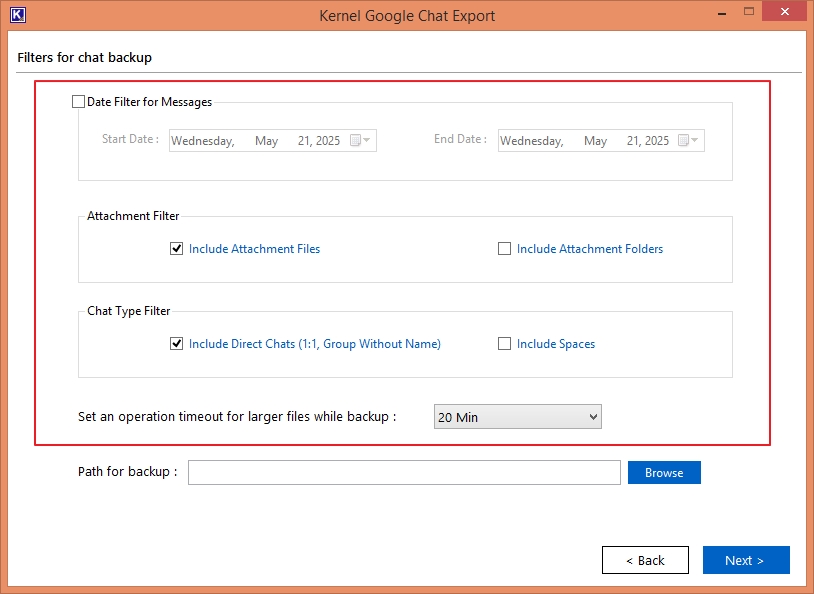Return with the Back button
The width and height of the screenshot is (814, 594).
click(645, 560)
